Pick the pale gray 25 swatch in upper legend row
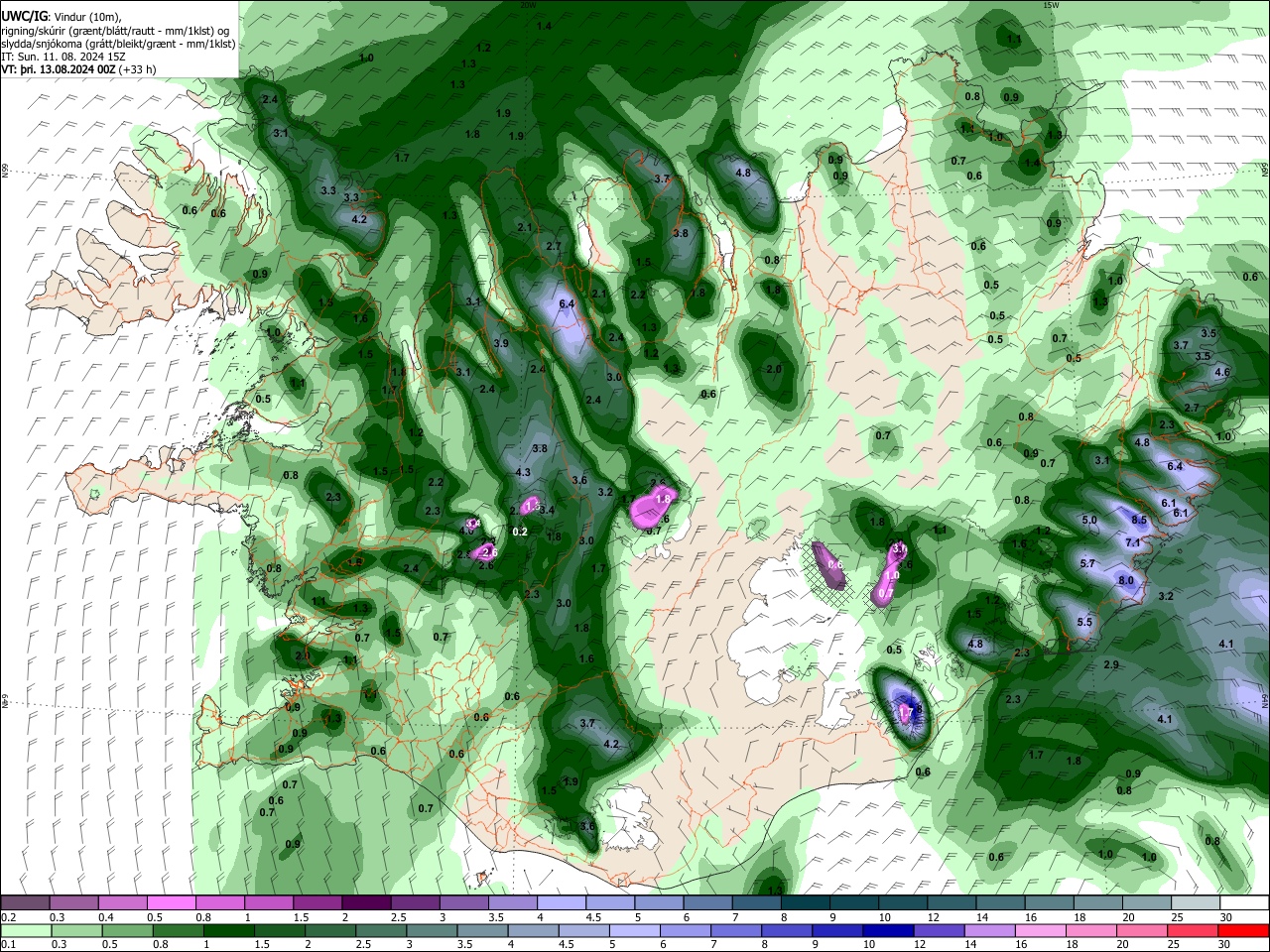1270x952 pixels. (1197, 902)
